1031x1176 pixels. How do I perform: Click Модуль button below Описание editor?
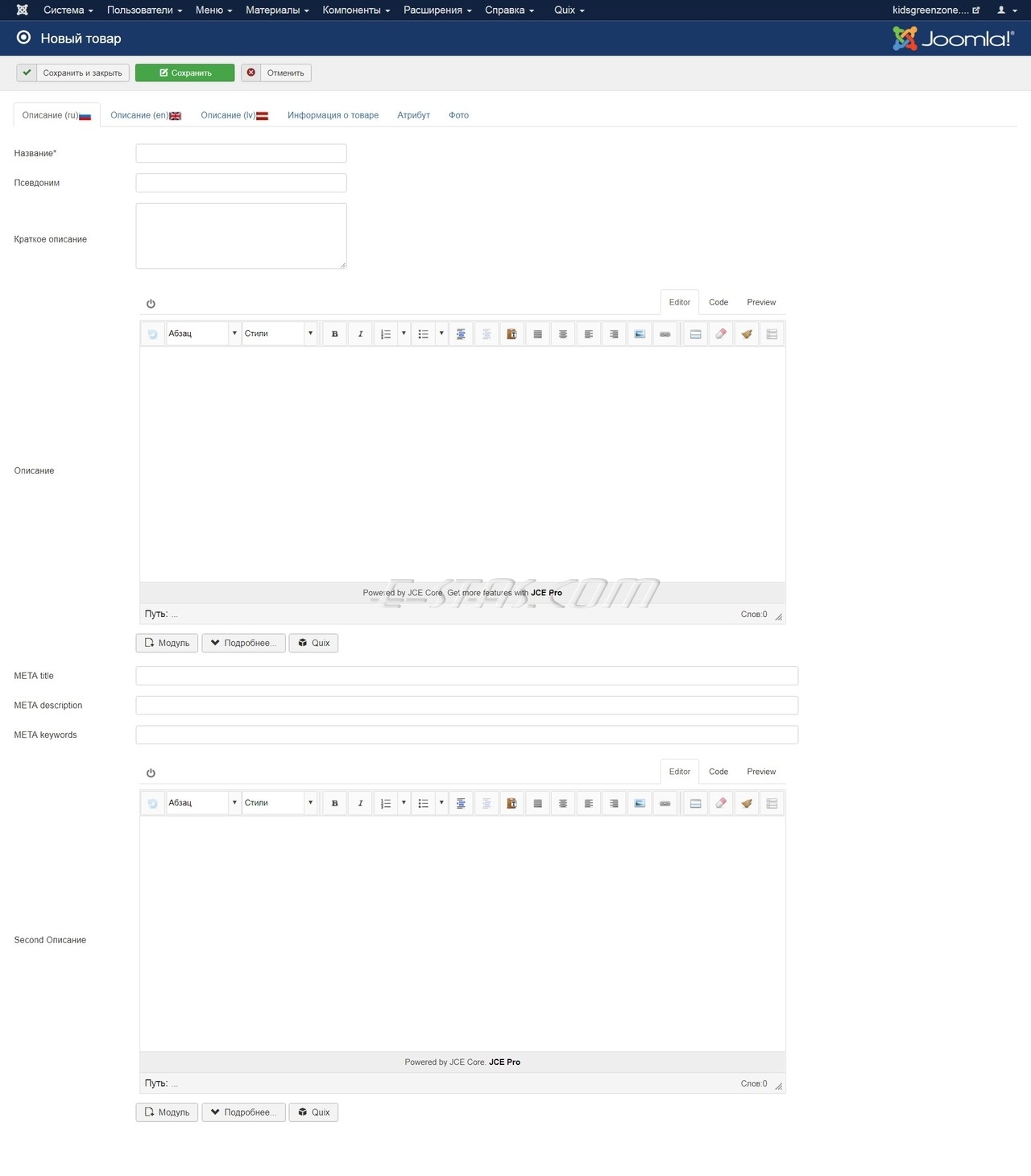167,643
